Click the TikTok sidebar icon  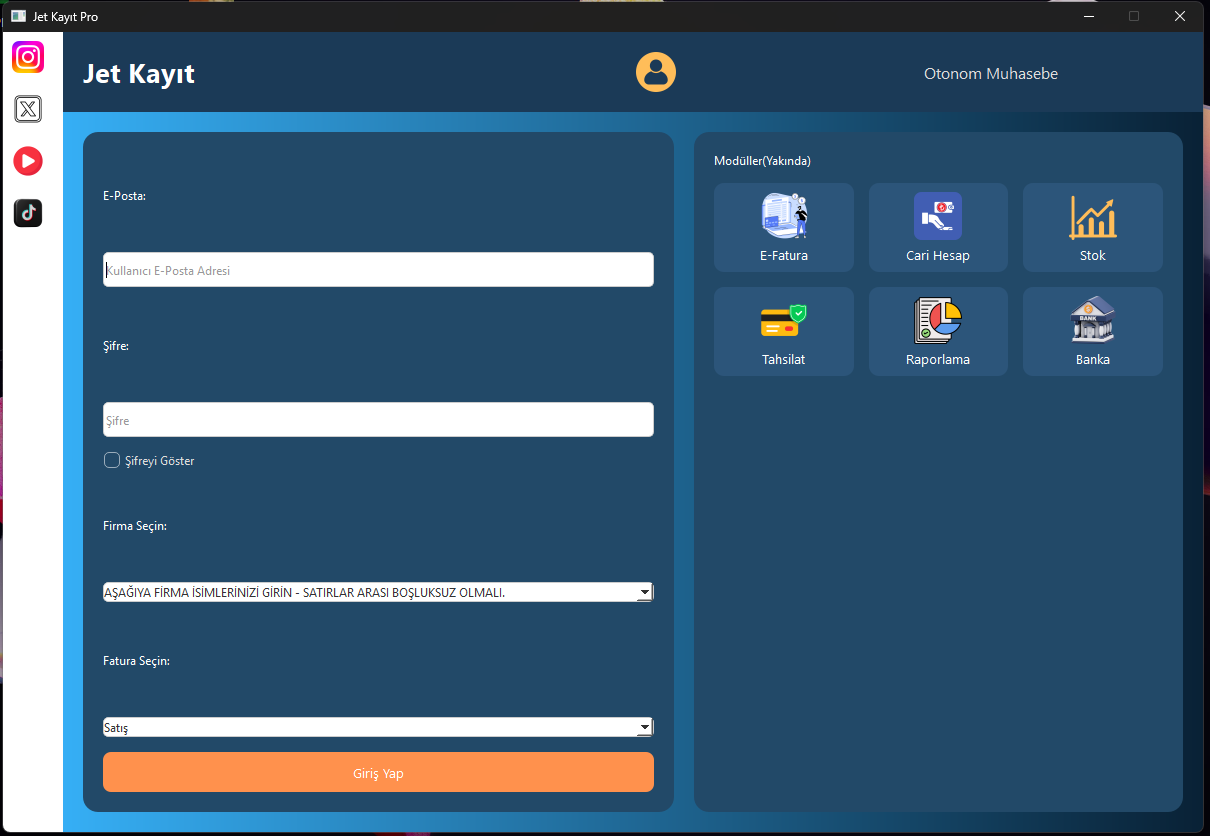tap(28, 212)
